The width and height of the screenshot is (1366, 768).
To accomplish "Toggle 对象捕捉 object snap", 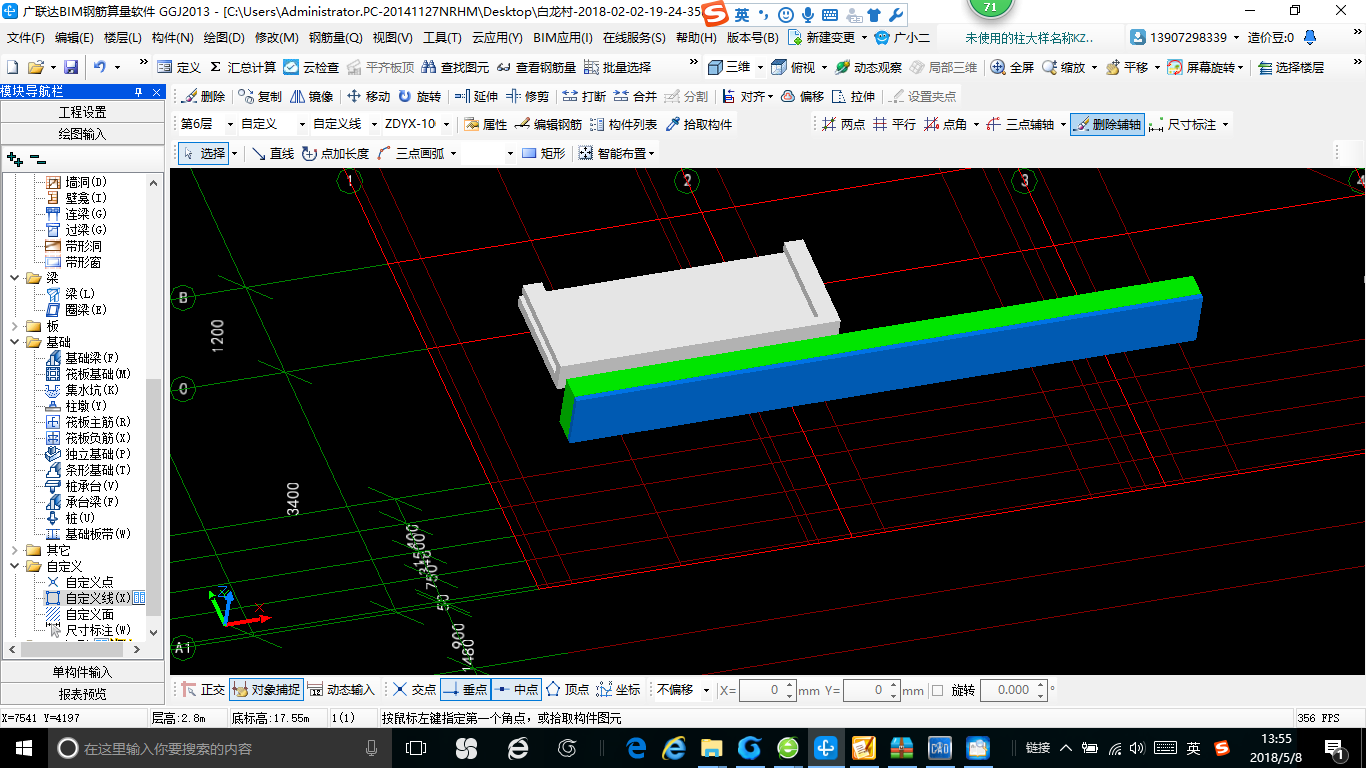I will pyautogui.click(x=266, y=690).
